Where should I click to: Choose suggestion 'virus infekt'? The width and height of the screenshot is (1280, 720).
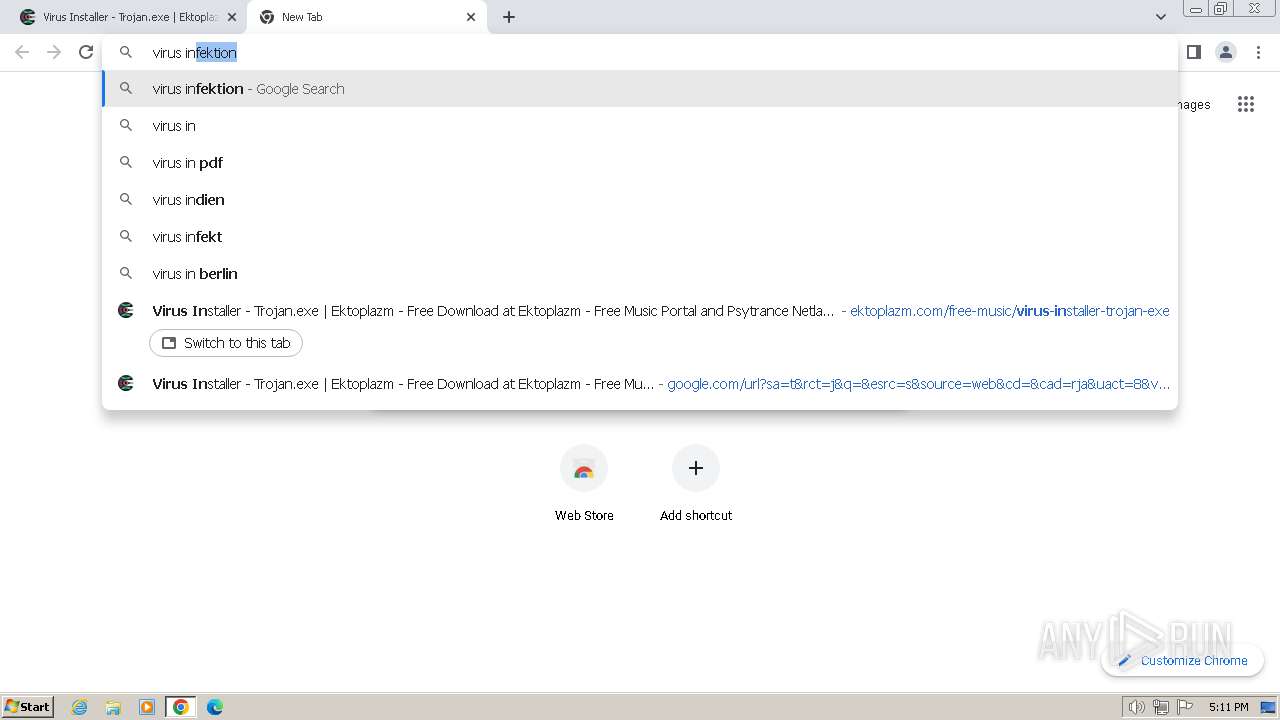click(x=640, y=237)
